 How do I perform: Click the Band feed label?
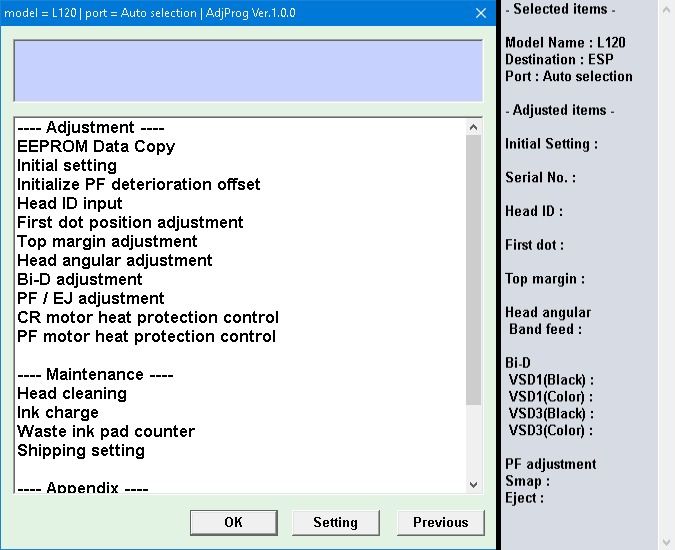coord(545,329)
